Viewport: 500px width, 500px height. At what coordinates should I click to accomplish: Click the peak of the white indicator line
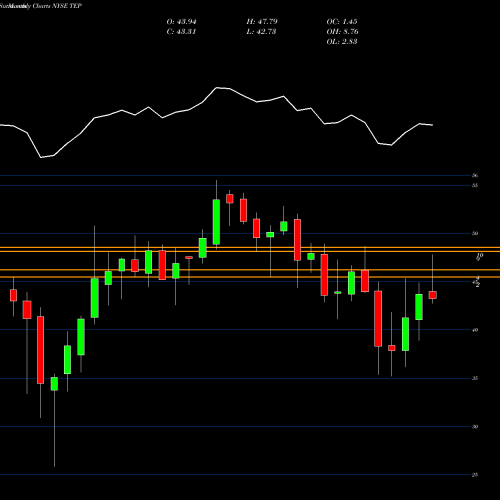click(217, 88)
